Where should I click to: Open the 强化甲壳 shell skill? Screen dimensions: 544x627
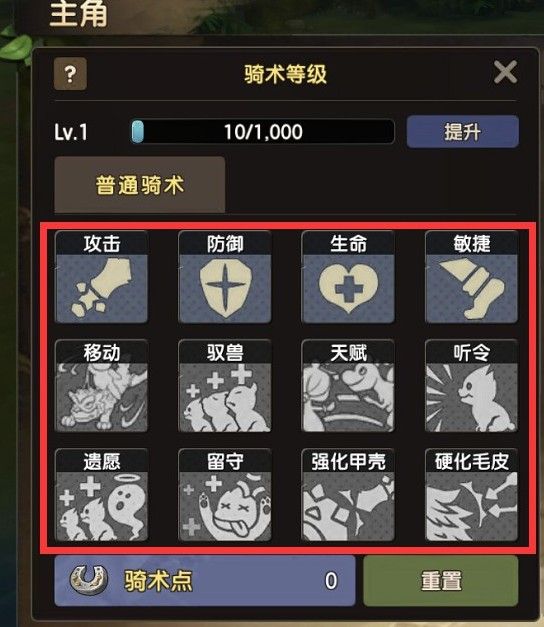348,495
